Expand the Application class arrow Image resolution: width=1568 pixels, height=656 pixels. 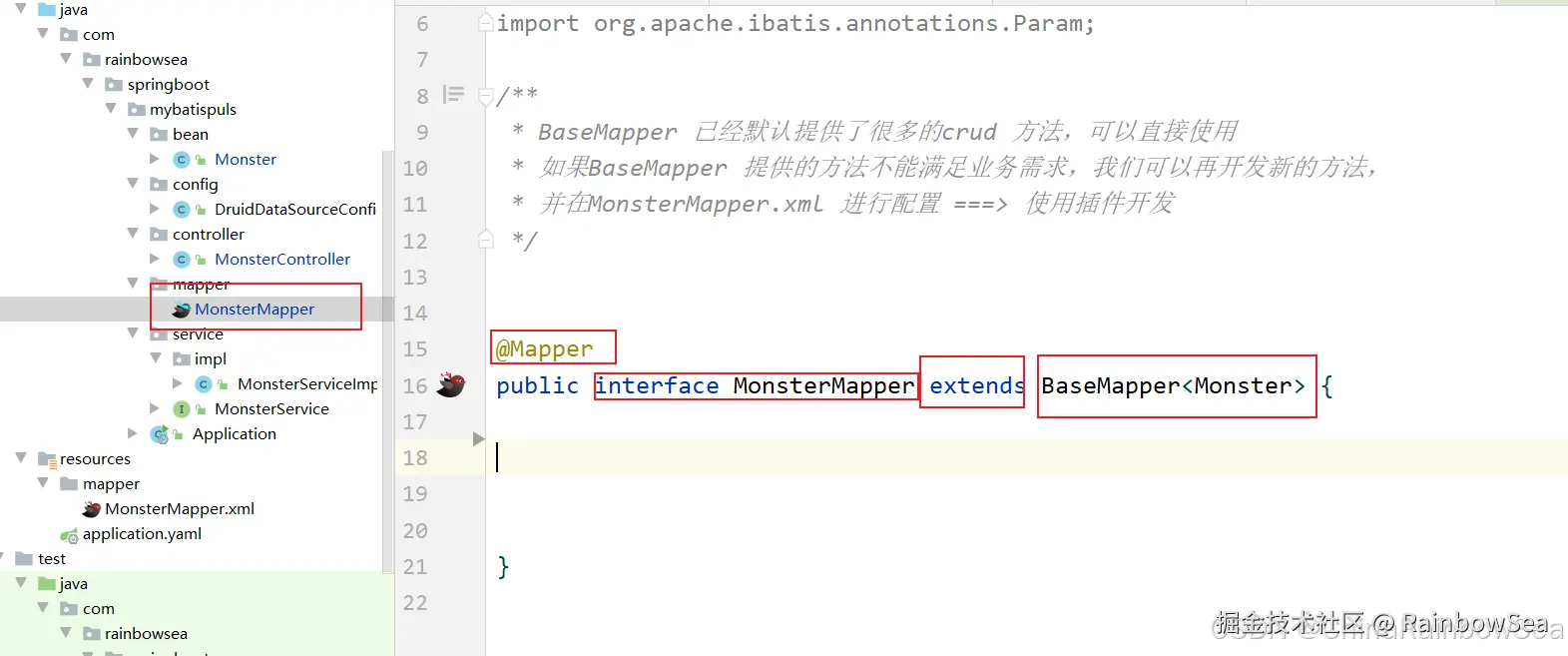coord(133,433)
